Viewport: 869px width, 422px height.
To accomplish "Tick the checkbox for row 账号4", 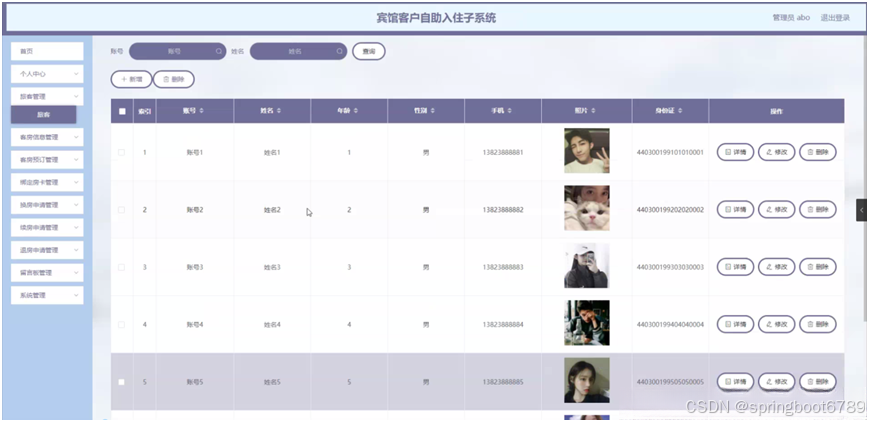I will pyautogui.click(x=122, y=324).
